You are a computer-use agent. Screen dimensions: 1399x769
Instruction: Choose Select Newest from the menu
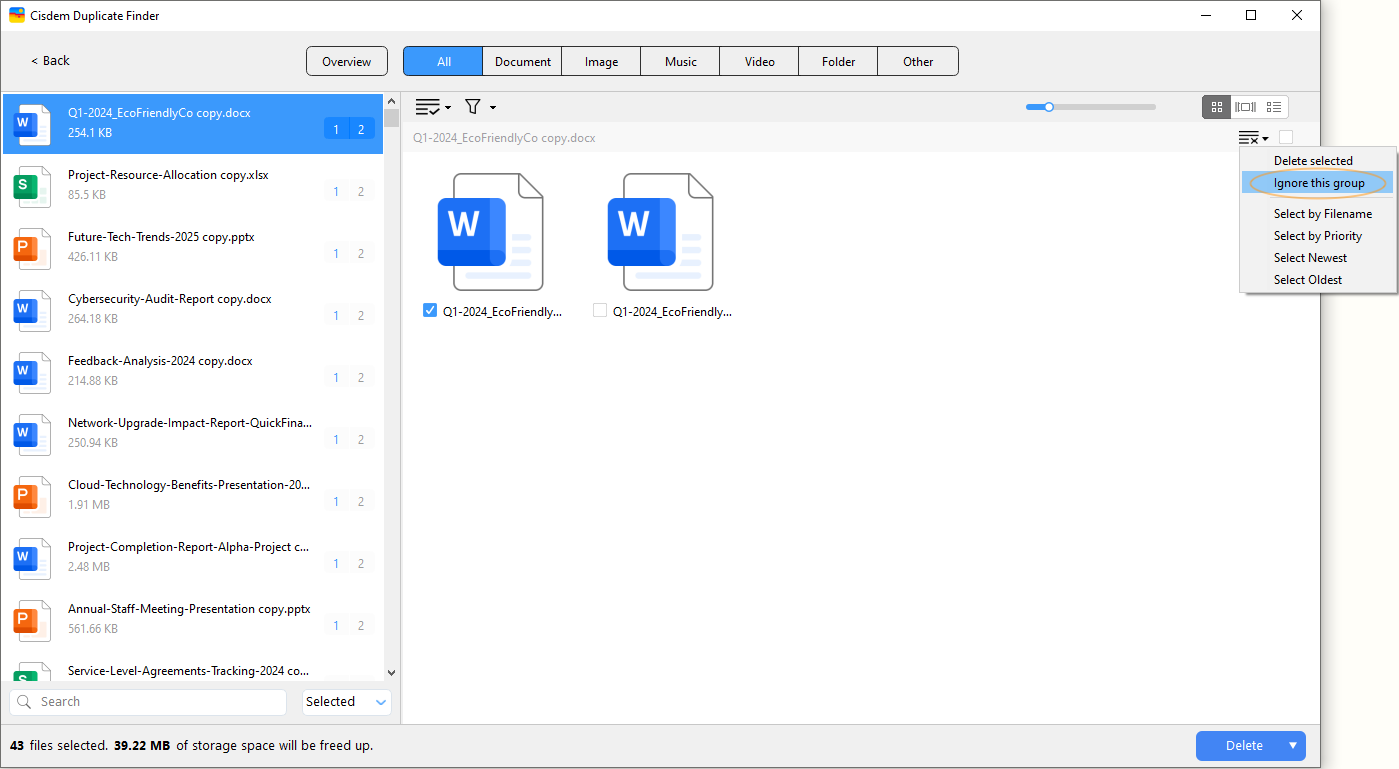point(1310,258)
